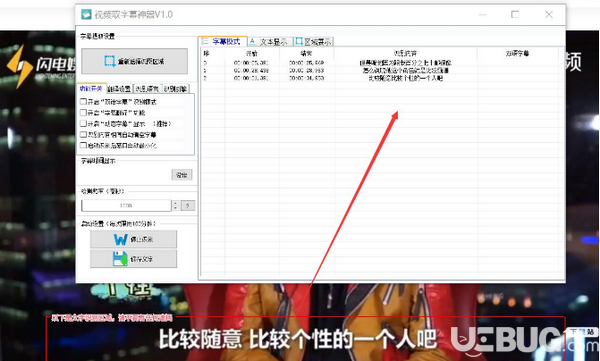Switch to the 字幕模式 tab
The height and width of the screenshot is (361, 600).
(223, 41)
